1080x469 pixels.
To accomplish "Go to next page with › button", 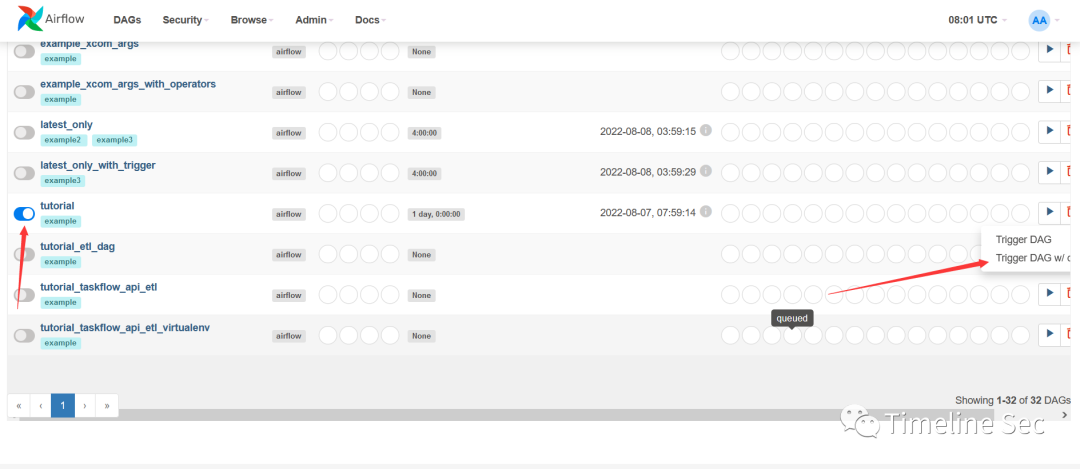I will pyautogui.click(x=85, y=406).
